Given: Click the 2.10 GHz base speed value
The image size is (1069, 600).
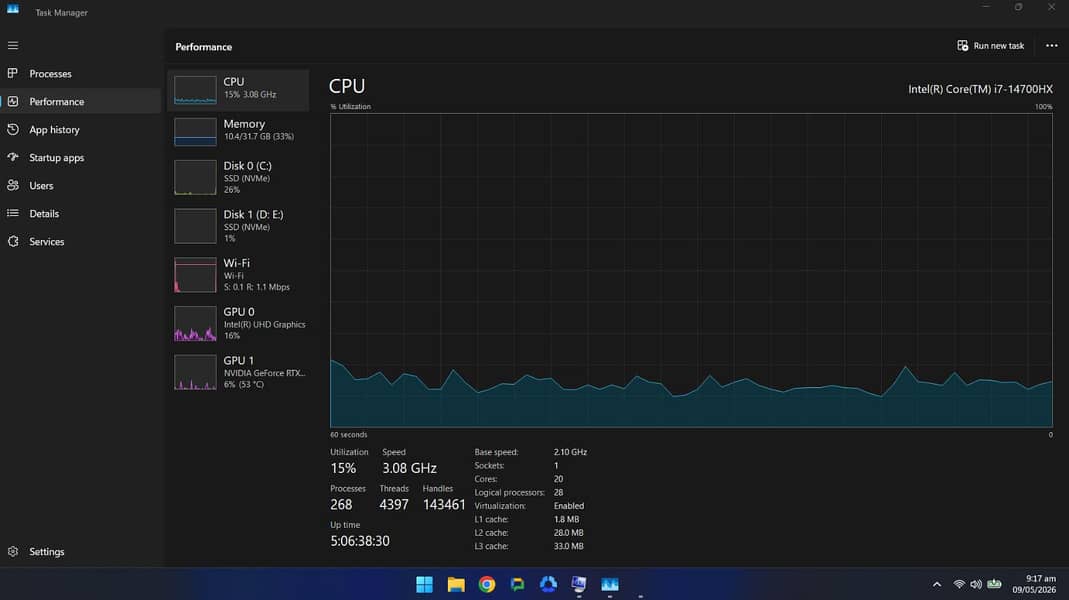Looking at the screenshot, I should point(570,452).
